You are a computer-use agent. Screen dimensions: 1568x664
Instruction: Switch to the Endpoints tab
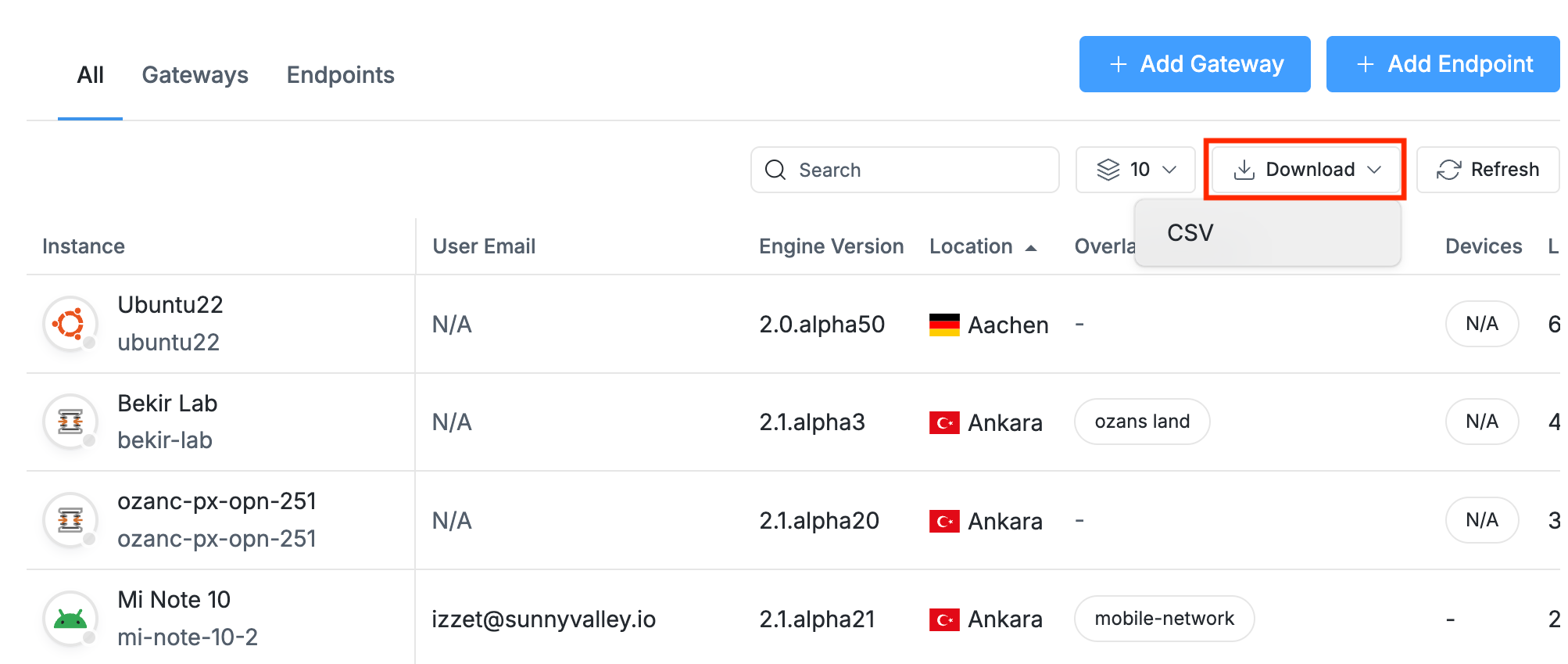pos(340,75)
